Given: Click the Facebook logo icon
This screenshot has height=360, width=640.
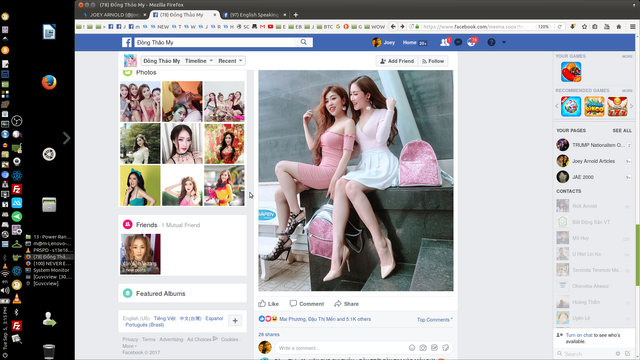Looking at the screenshot, I should (127, 42).
